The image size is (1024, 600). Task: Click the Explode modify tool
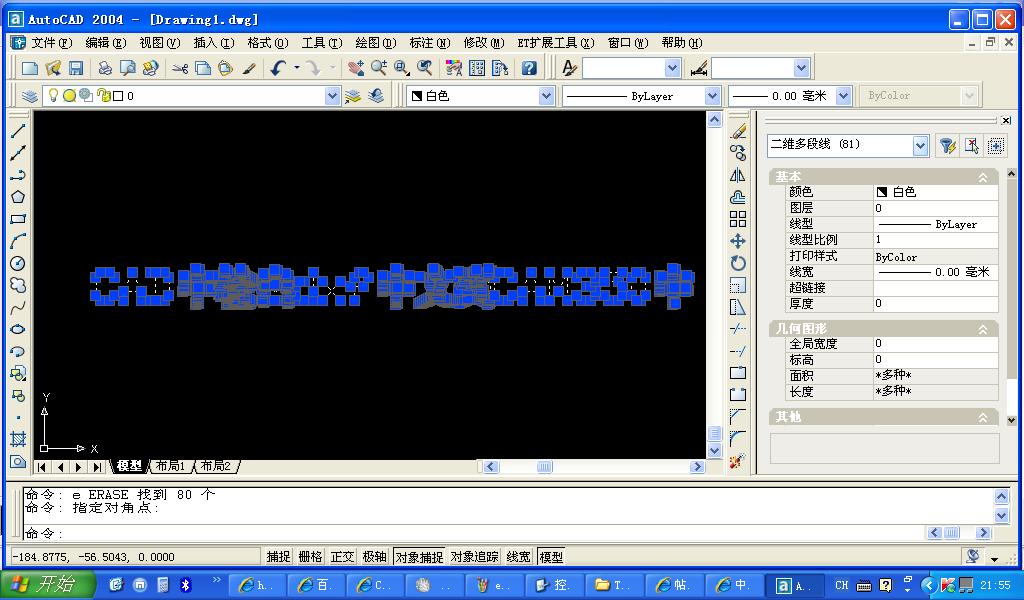[x=738, y=461]
